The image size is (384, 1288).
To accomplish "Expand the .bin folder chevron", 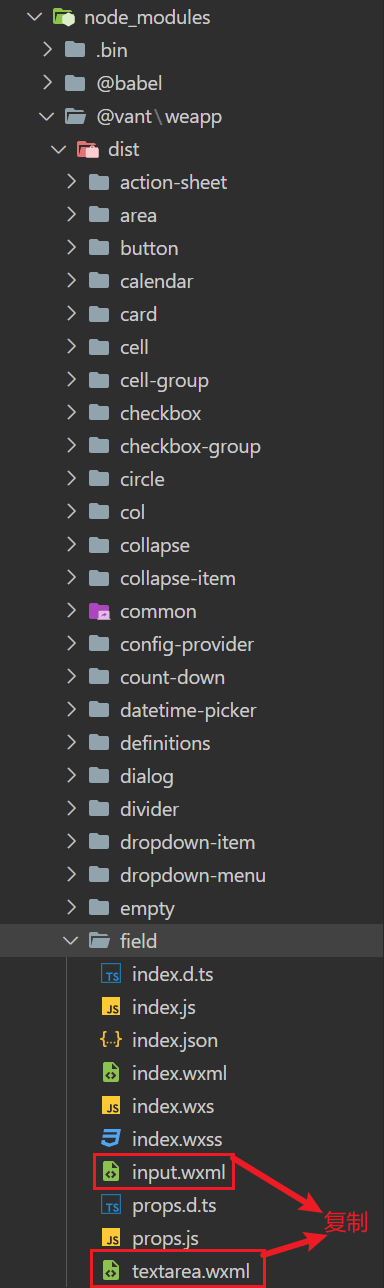I will click(x=47, y=50).
